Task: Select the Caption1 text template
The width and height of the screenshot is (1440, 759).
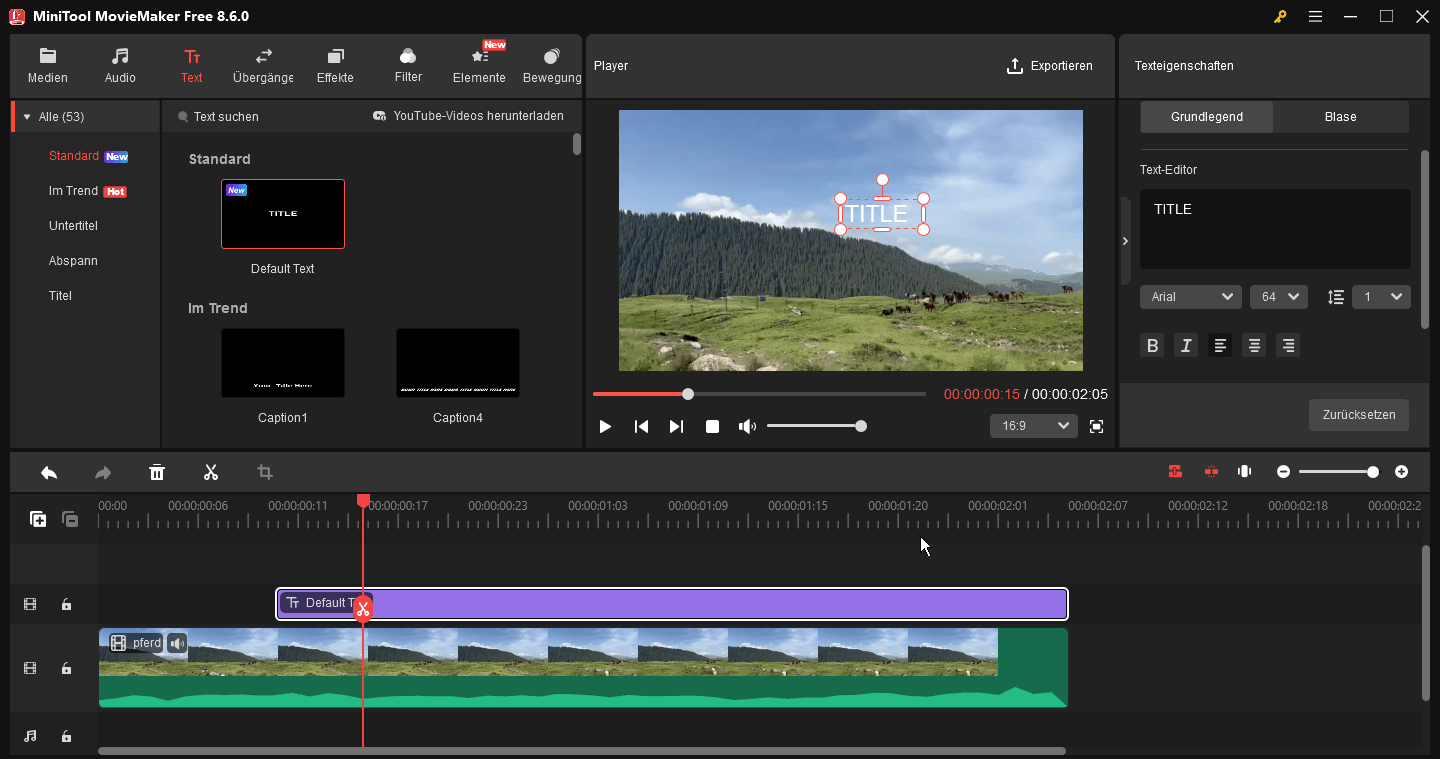Action: [x=282, y=362]
